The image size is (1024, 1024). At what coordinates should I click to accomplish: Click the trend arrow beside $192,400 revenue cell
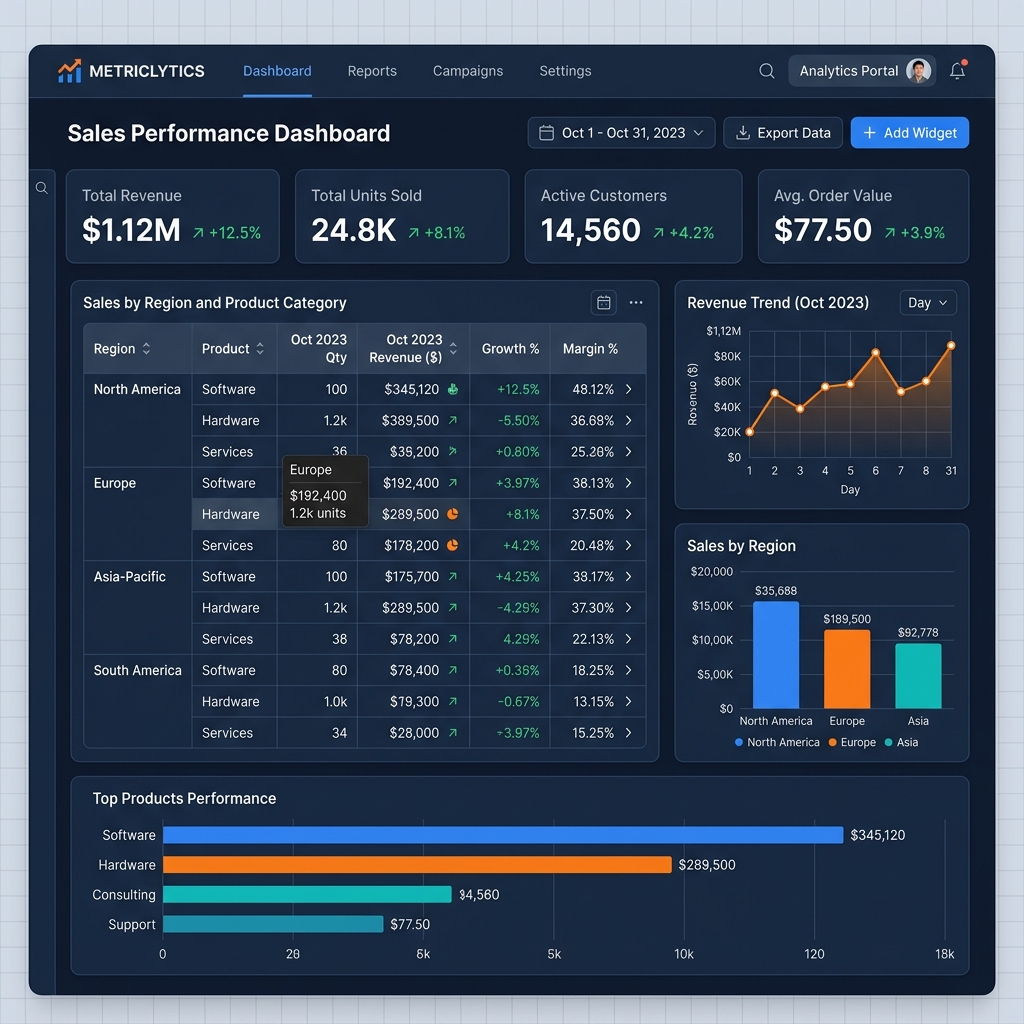click(453, 483)
